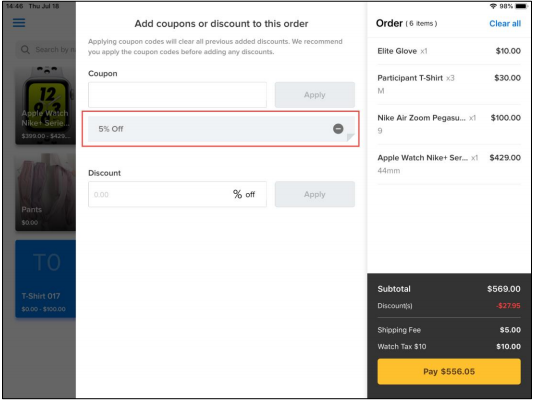The image size is (533, 401).
Task: Click the $429.00 Apple Watch price
Action: (x=505, y=158)
